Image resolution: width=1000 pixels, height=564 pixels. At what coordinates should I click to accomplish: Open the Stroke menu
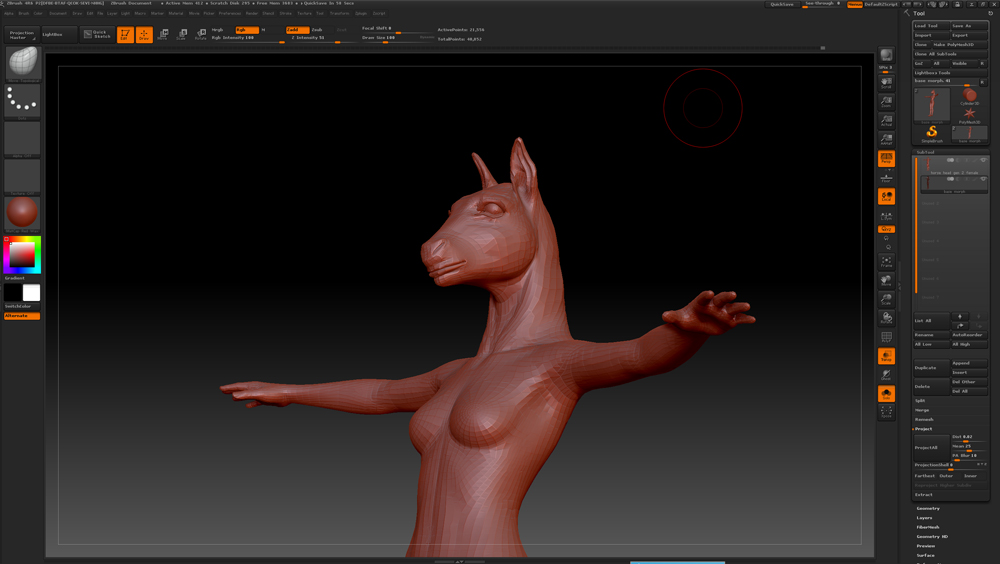286,13
